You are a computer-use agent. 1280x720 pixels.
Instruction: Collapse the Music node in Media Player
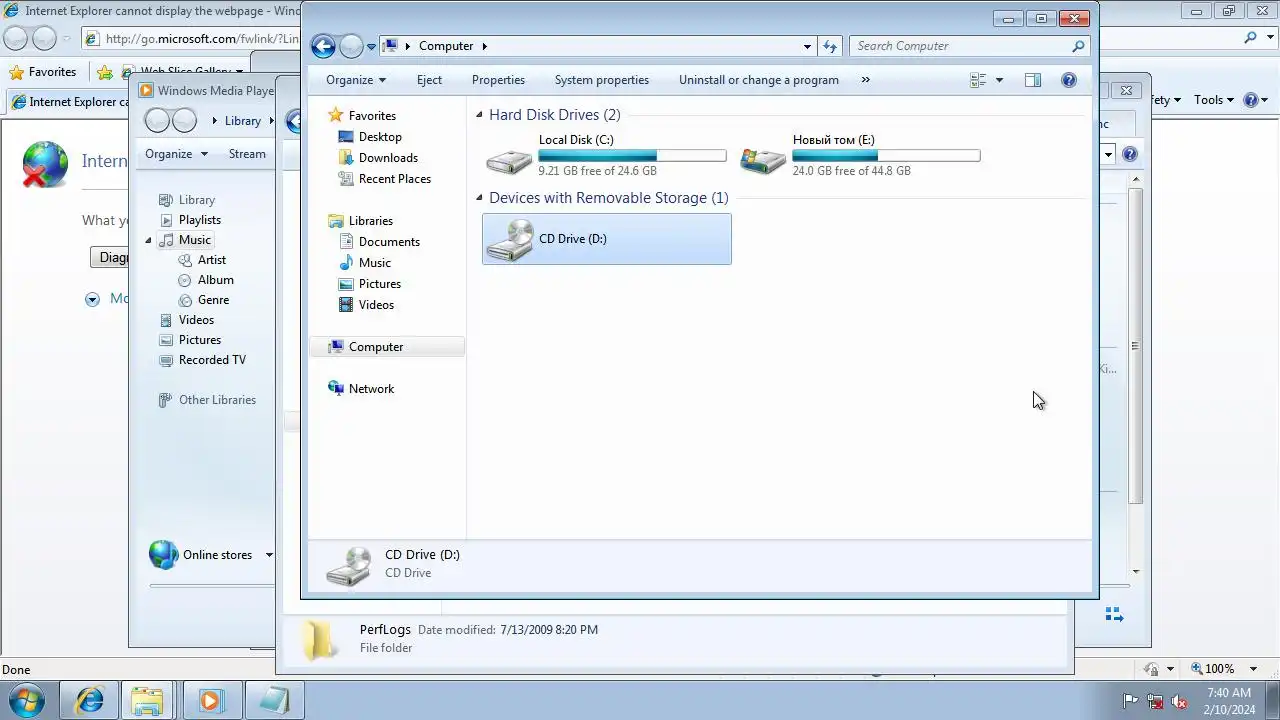[149, 240]
